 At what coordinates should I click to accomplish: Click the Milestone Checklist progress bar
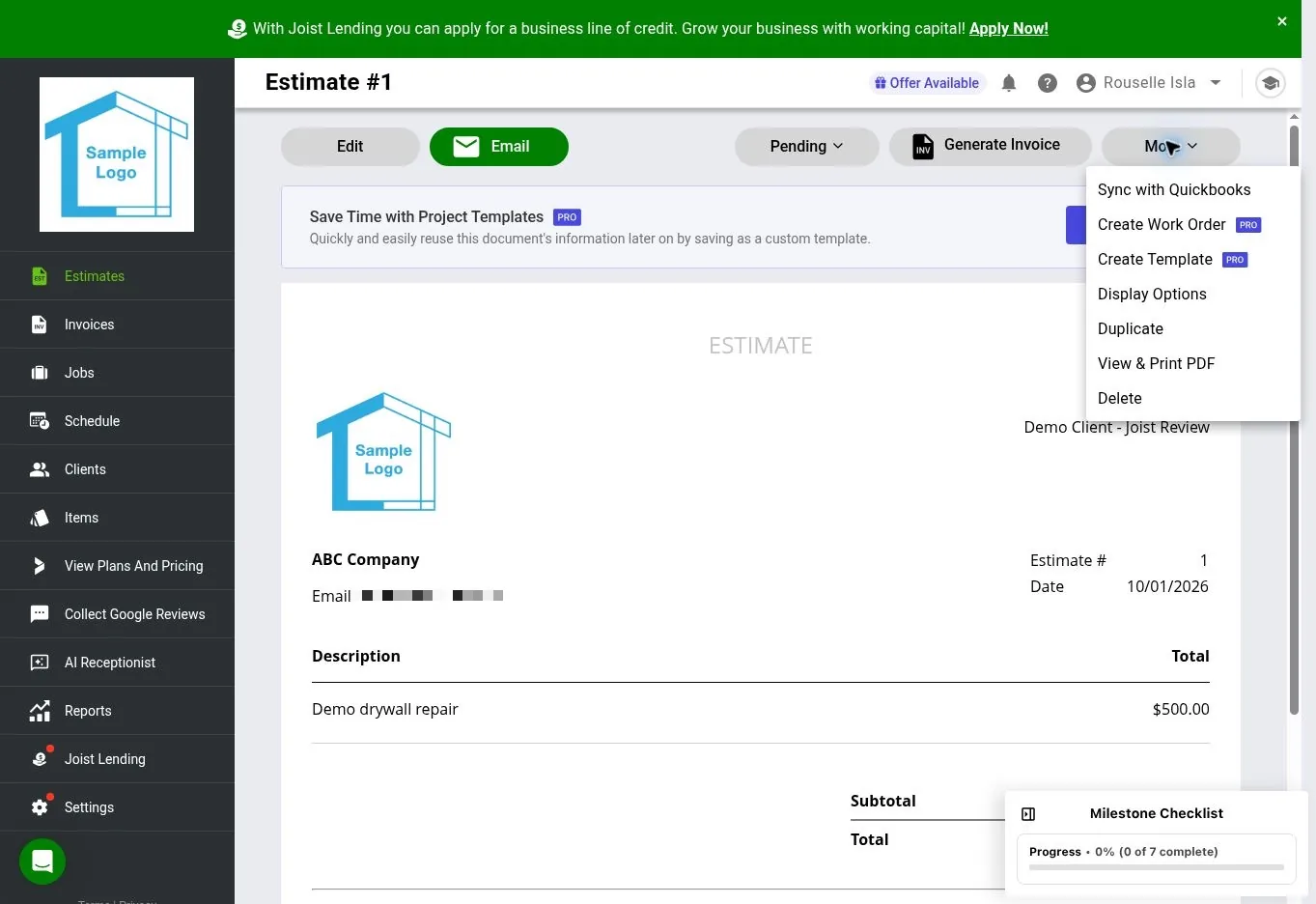tap(1157, 867)
